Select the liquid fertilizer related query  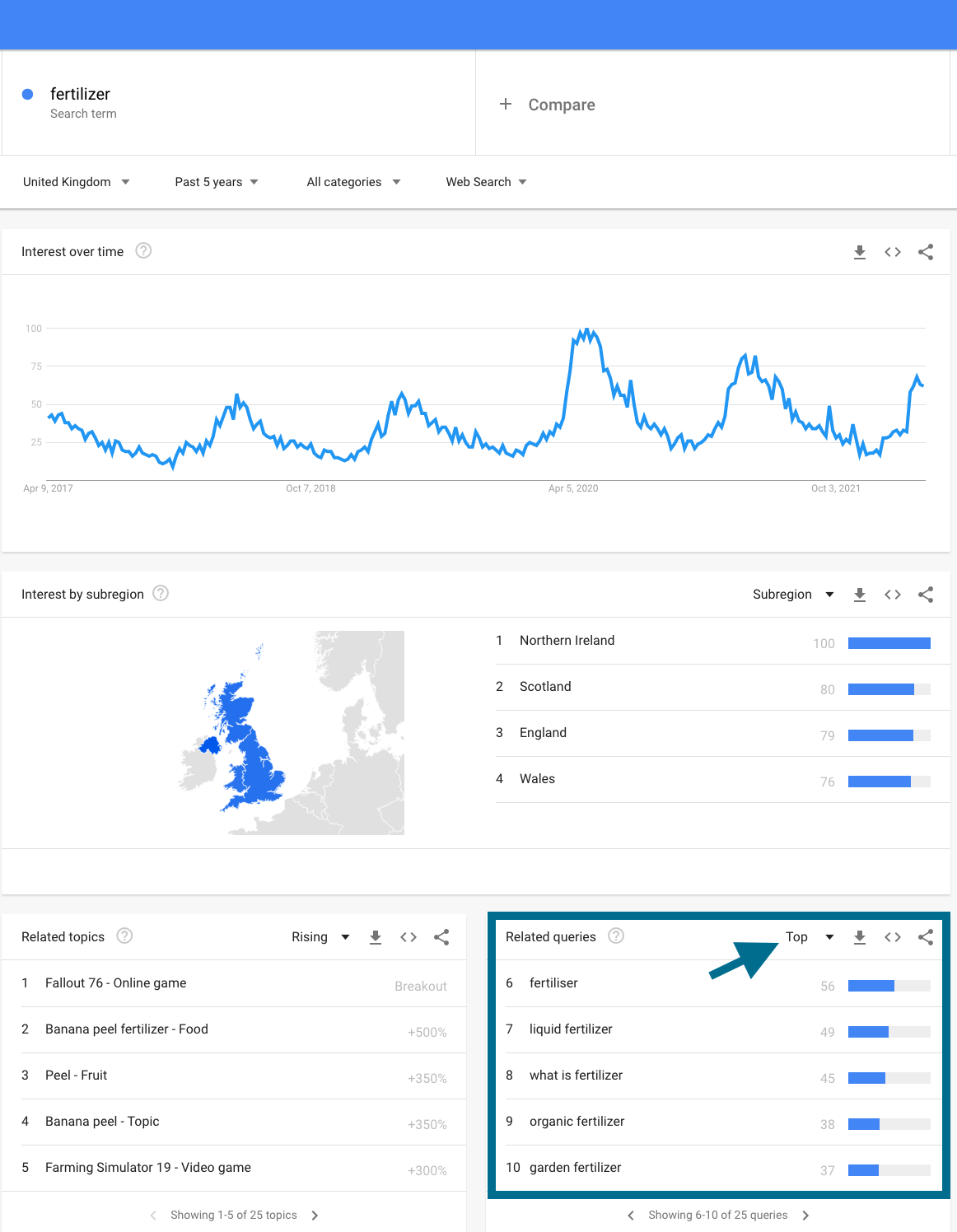[571, 1029]
